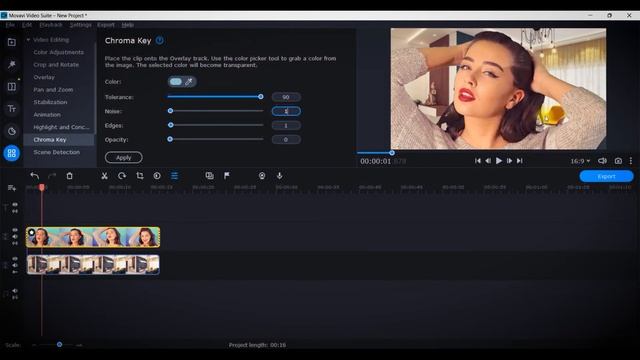Mute the overlay track speaker
The height and width of the screenshot is (360, 640).
[x=15, y=237]
